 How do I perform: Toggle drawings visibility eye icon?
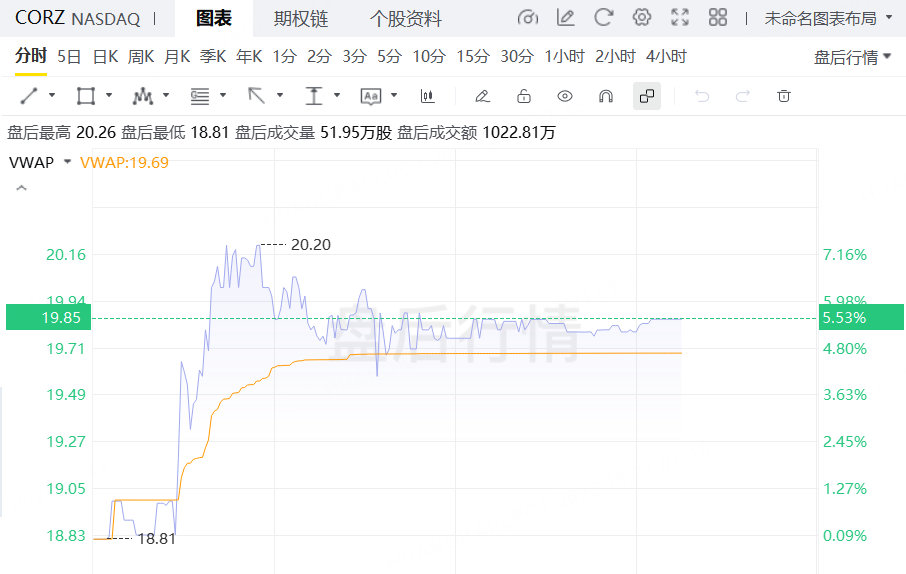565,96
